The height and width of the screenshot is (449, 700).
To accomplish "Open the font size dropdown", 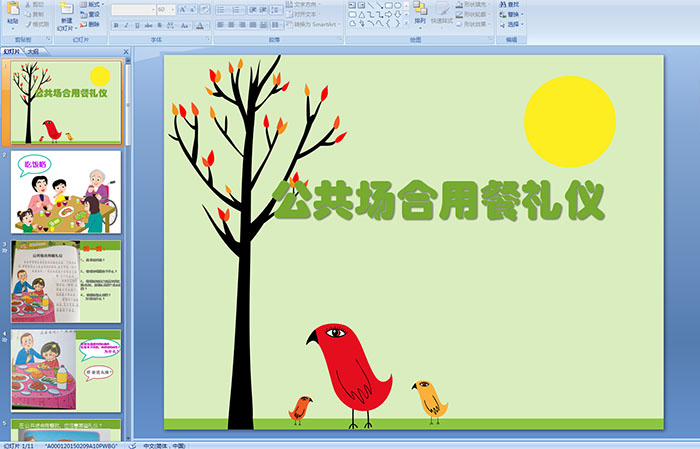I will click(172, 9).
